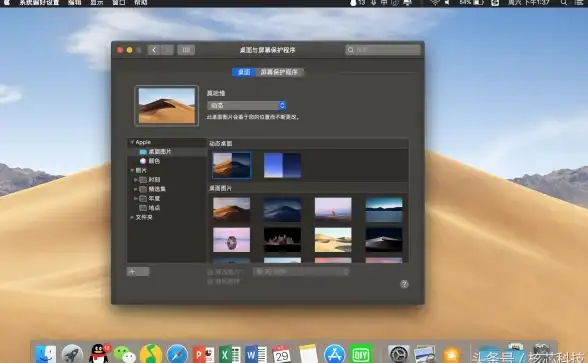Viewport: 588px width, 363px height.
Task: Click the search field in preferences
Action: pos(383,50)
